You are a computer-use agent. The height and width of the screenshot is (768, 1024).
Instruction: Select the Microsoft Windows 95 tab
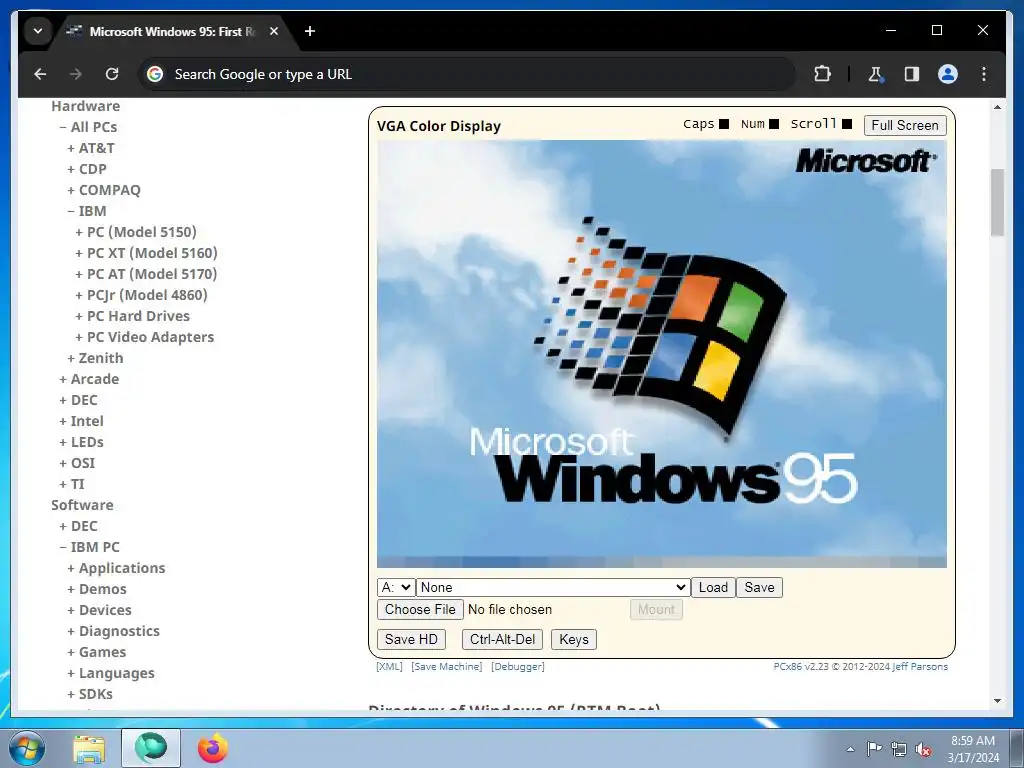click(x=171, y=31)
